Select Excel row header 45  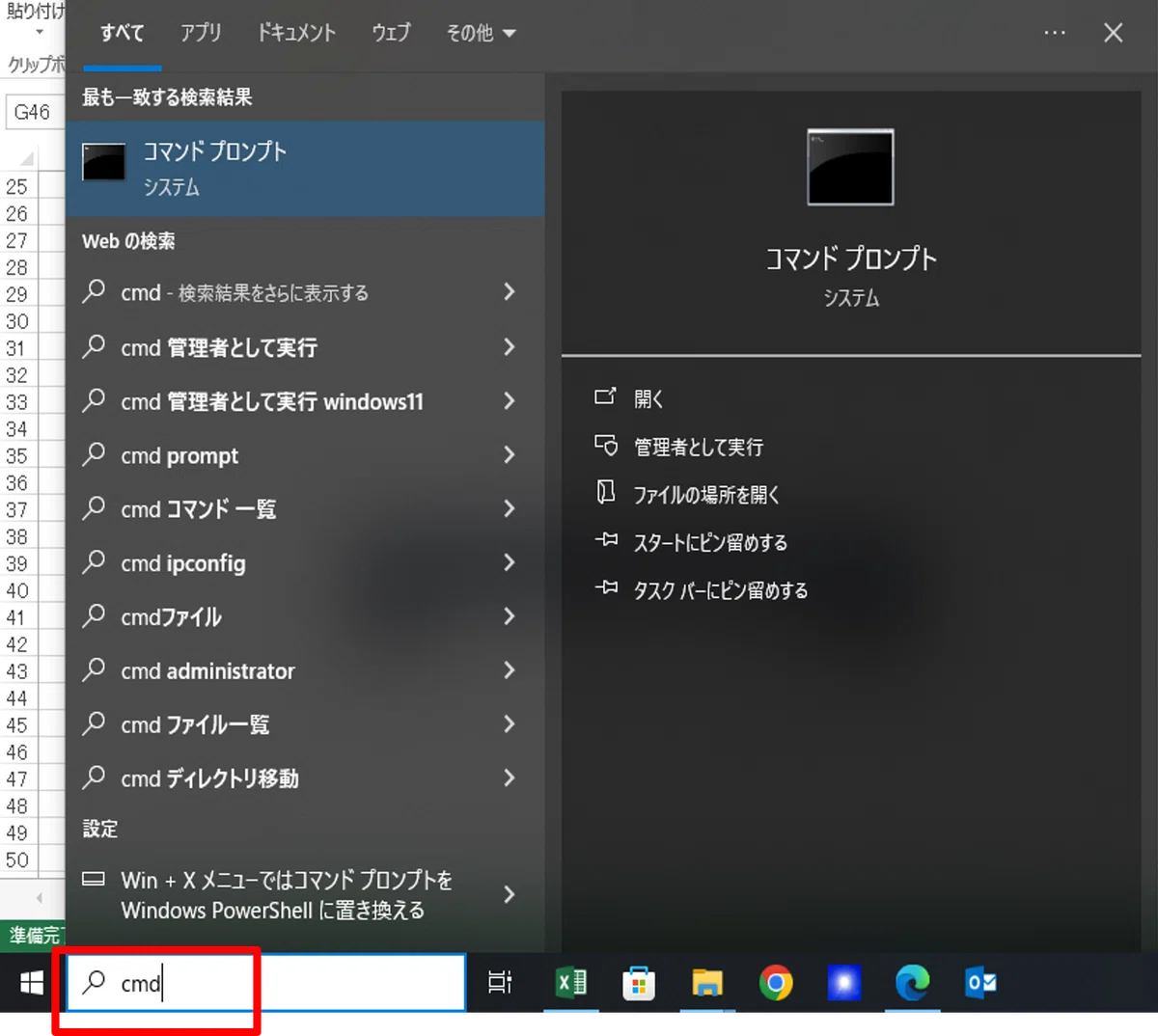(17, 724)
